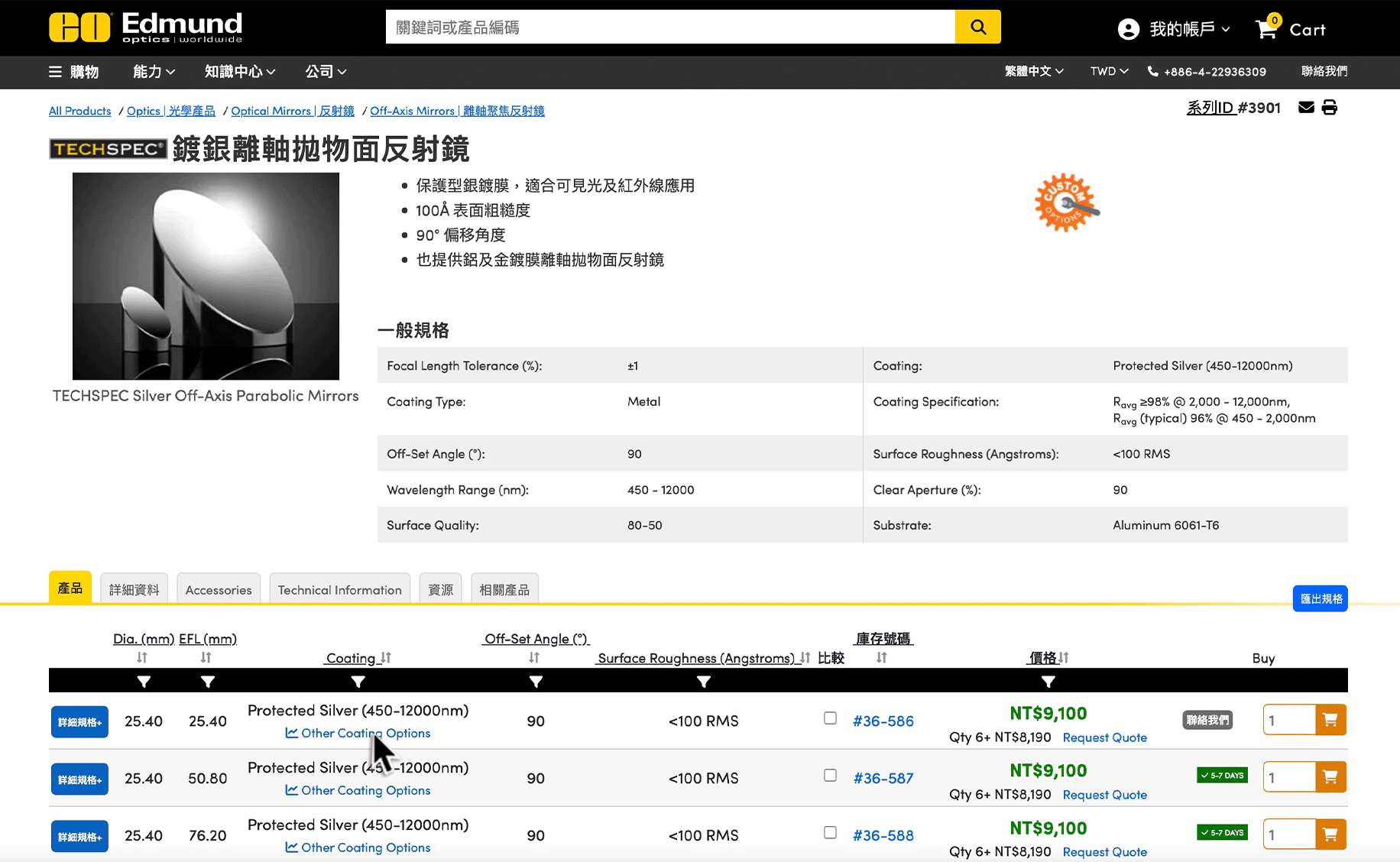The width and height of the screenshot is (1400, 862).
Task: Click the silver parabolic mirror product image
Action: click(x=206, y=276)
